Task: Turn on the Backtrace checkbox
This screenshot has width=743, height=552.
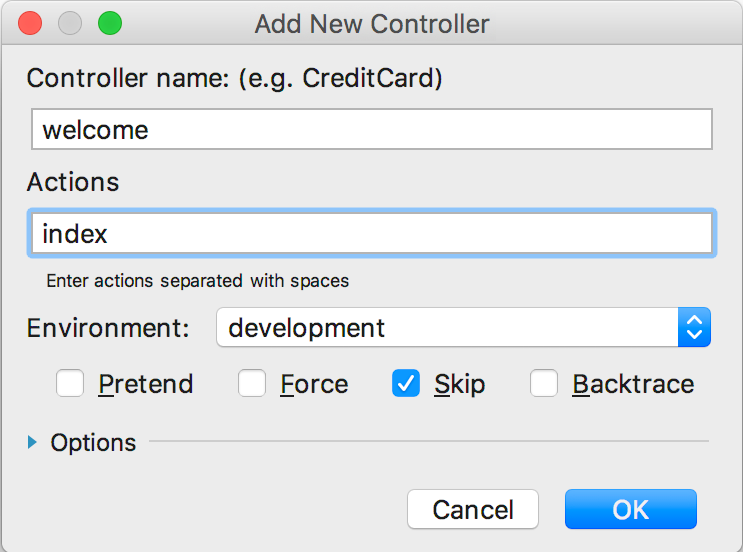Action: point(544,384)
